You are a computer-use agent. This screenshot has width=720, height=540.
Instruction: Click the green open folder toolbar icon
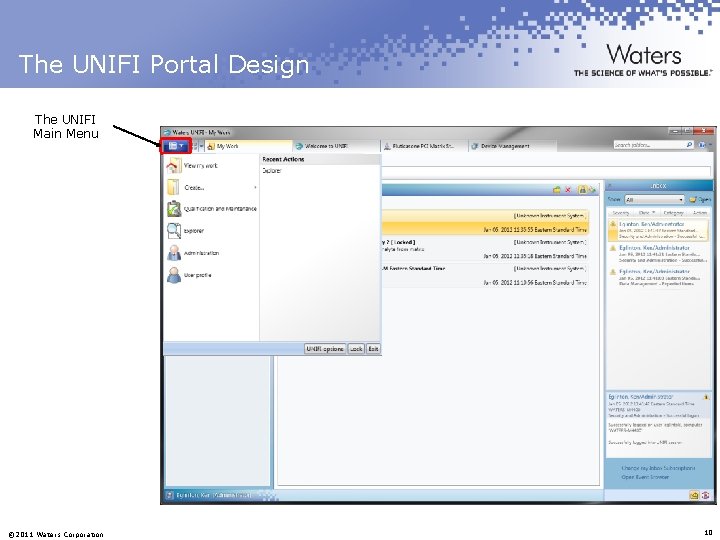pos(557,190)
